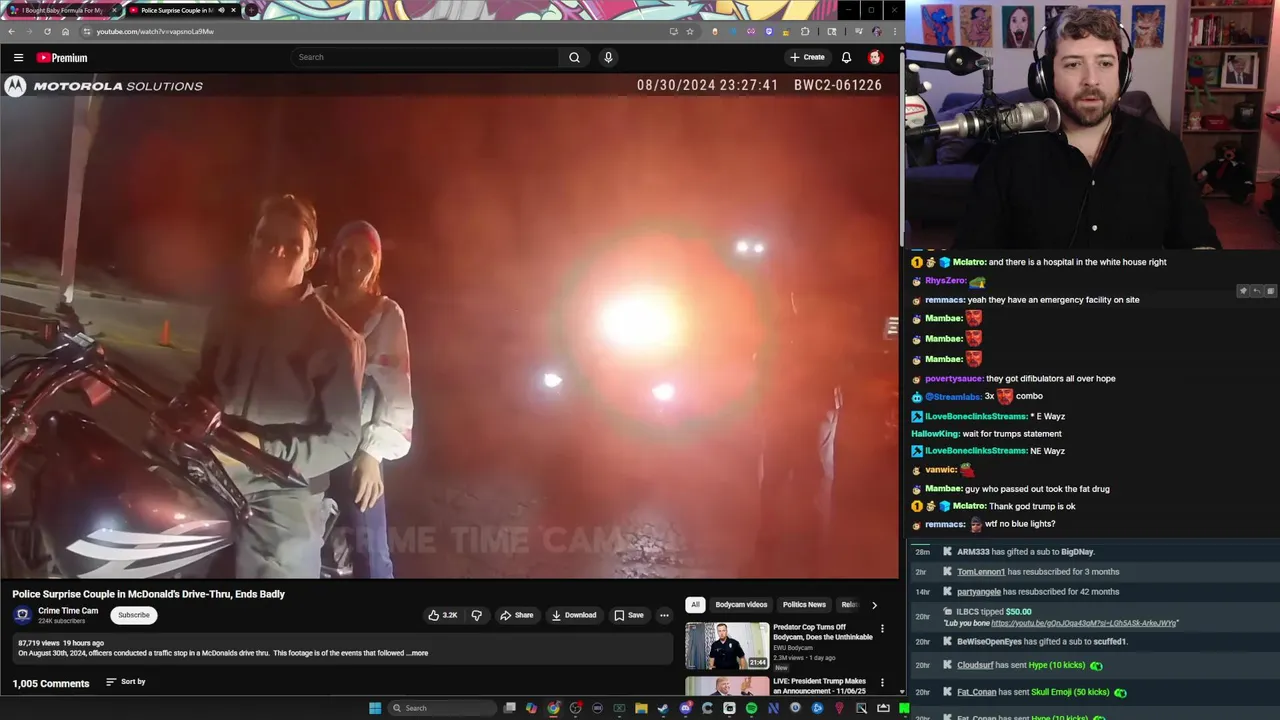Open the YouTube account avatar menu
The image size is (1280, 720).
pyautogui.click(x=875, y=57)
